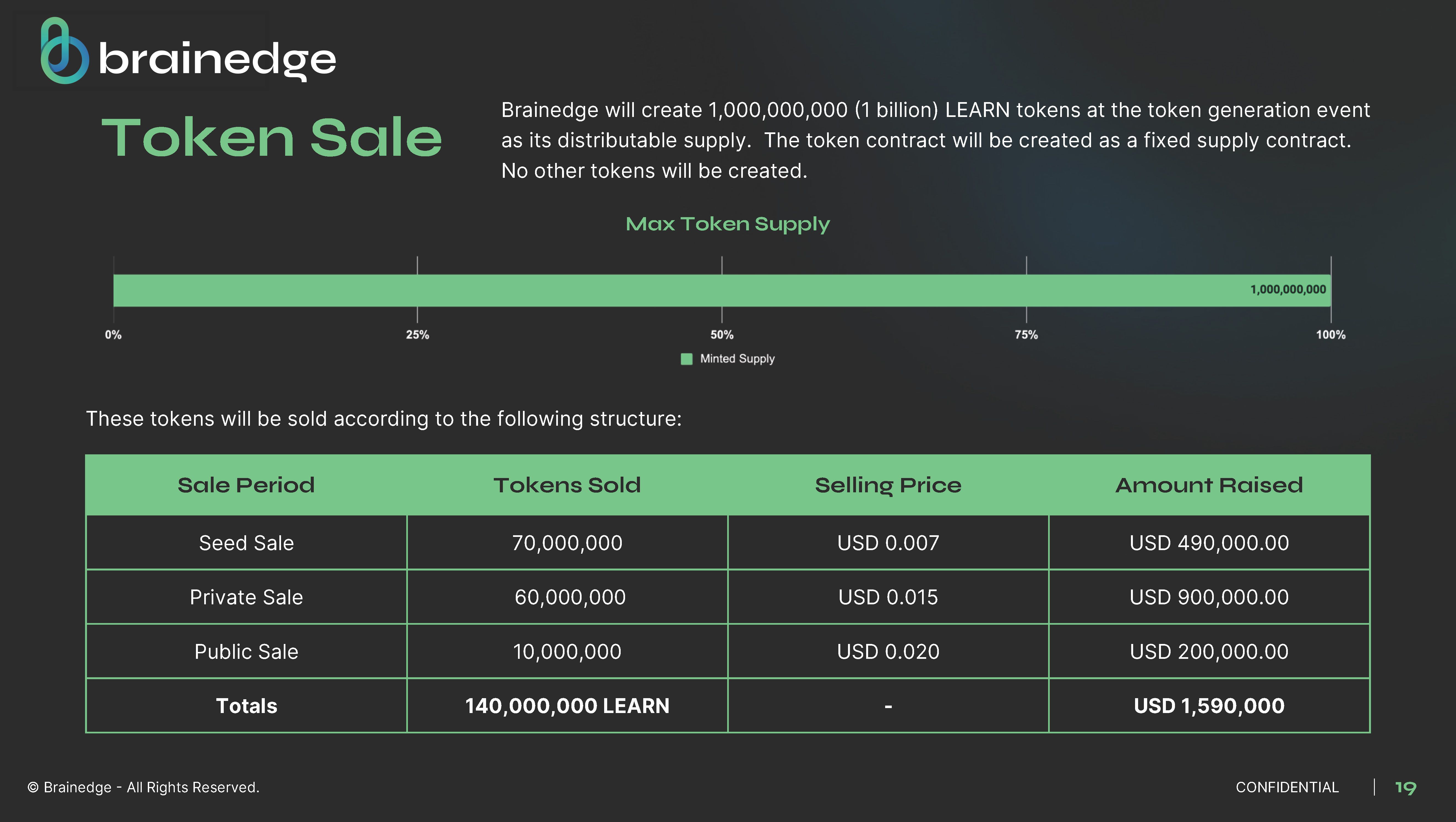
Task: Select the Tokens Sold column header
Action: (567, 485)
